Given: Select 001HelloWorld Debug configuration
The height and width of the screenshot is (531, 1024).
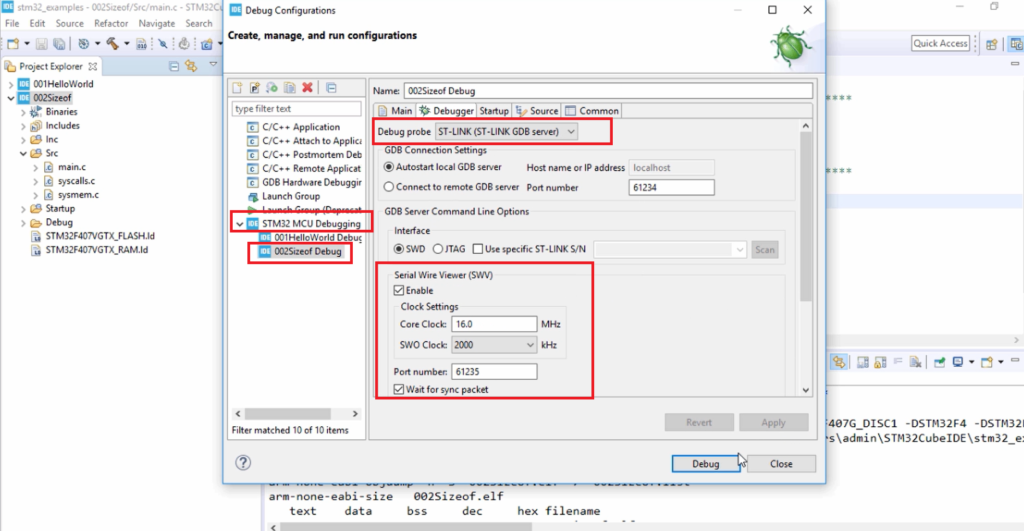Looking at the screenshot, I should (x=311, y=238).
